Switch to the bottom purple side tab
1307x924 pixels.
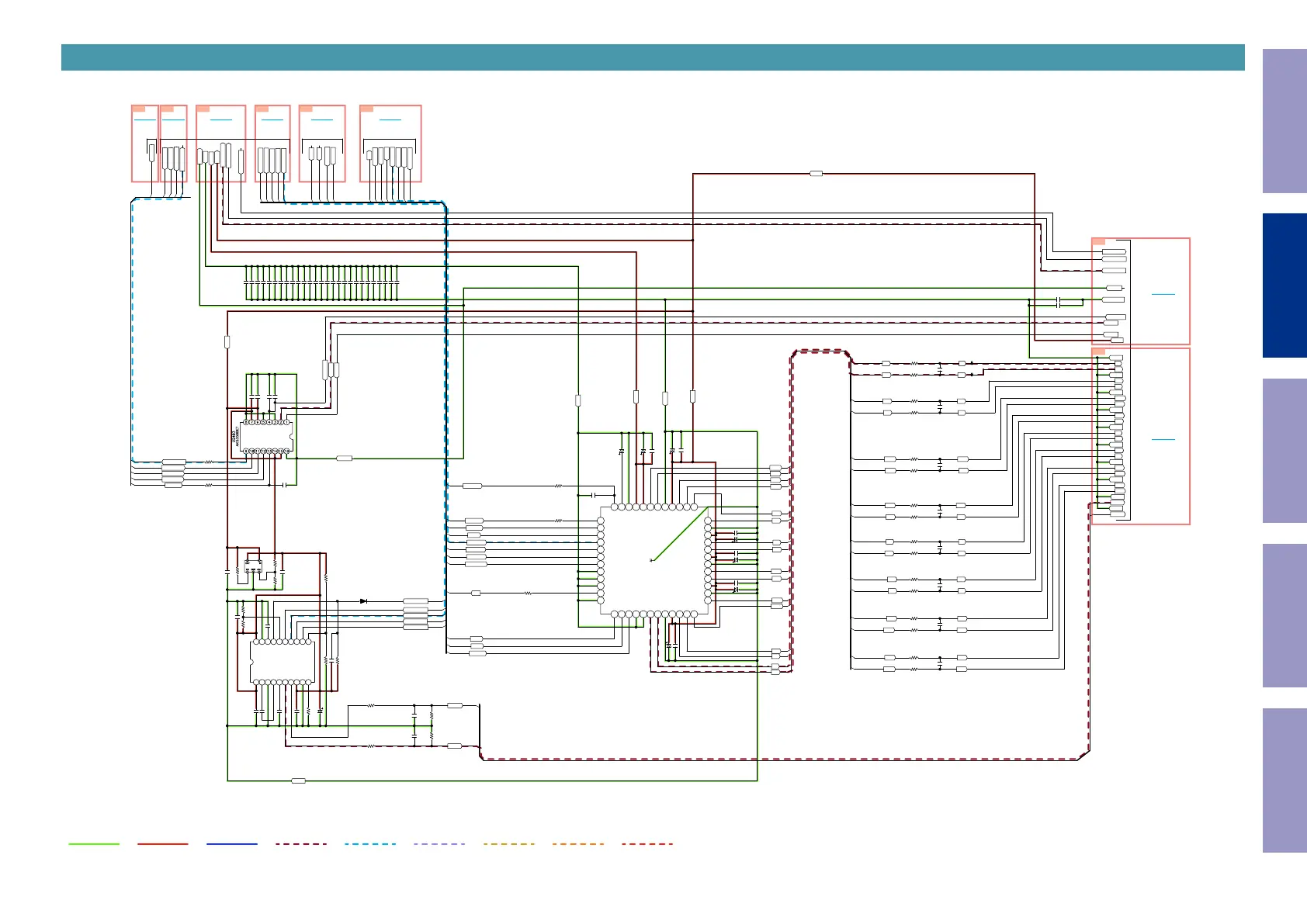pos(1284,780)
